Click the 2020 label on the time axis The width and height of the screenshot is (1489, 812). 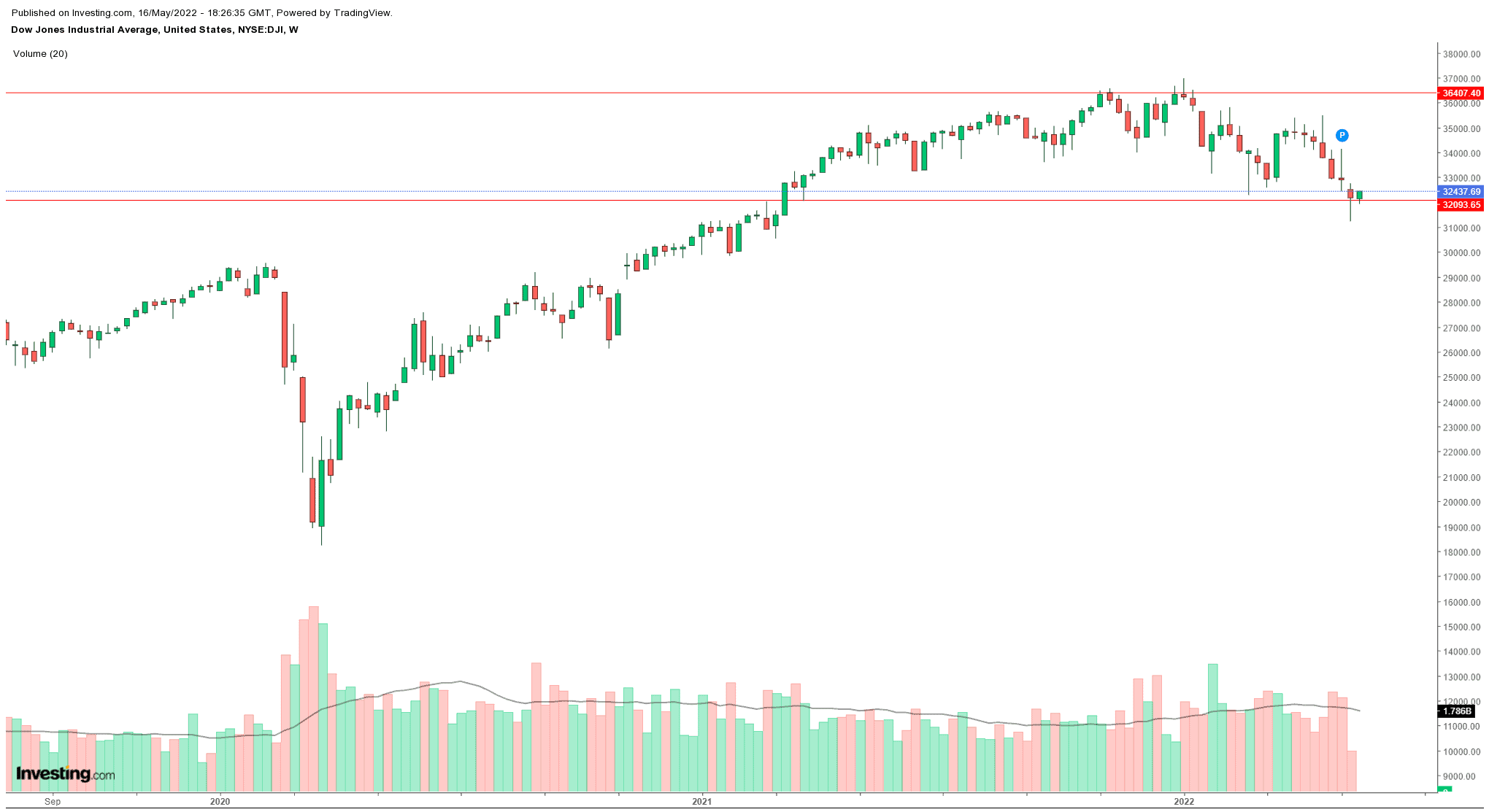(x=220, y=801)
